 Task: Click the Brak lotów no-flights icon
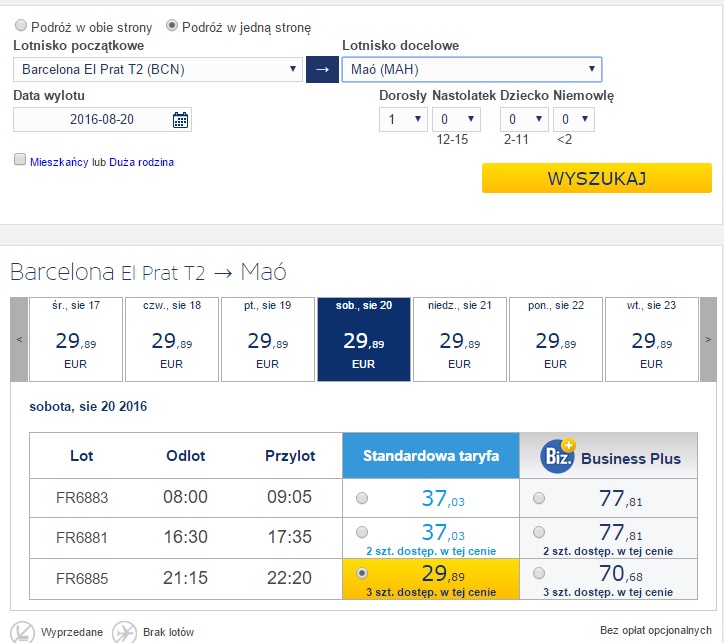124,632
